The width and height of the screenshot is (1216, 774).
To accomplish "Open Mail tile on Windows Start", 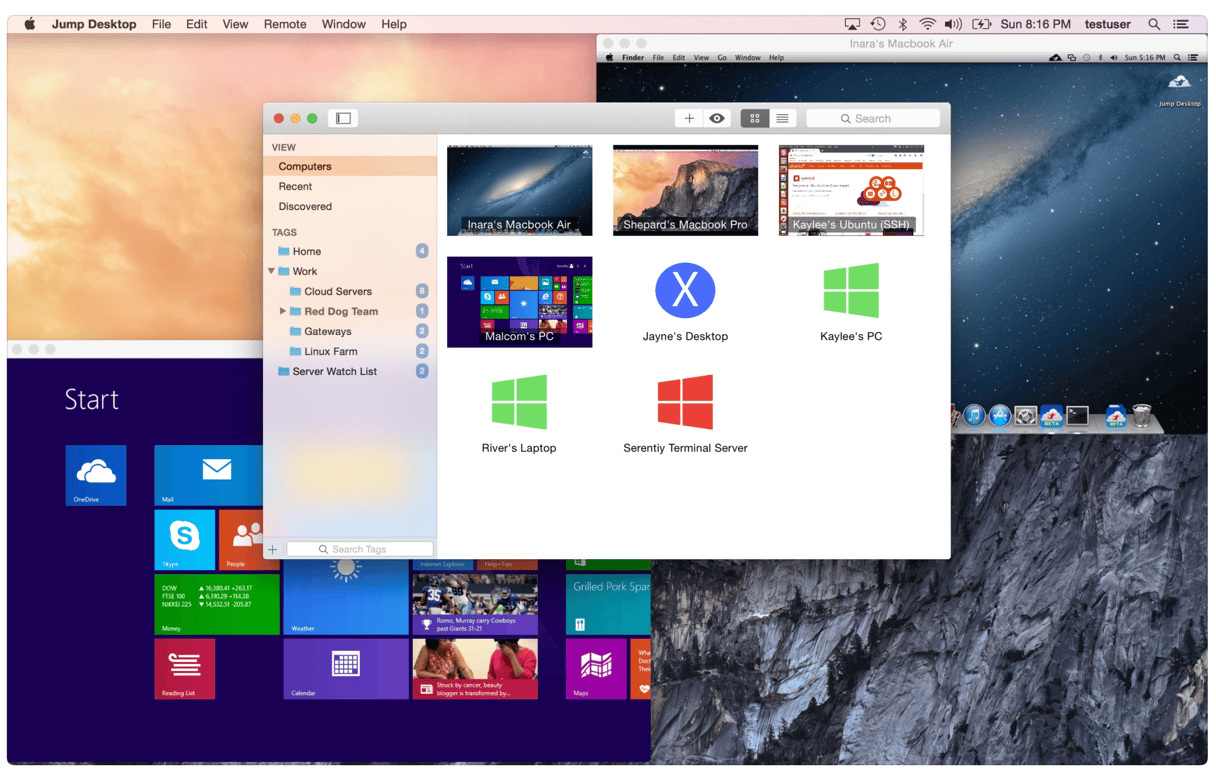I will 208,475.
